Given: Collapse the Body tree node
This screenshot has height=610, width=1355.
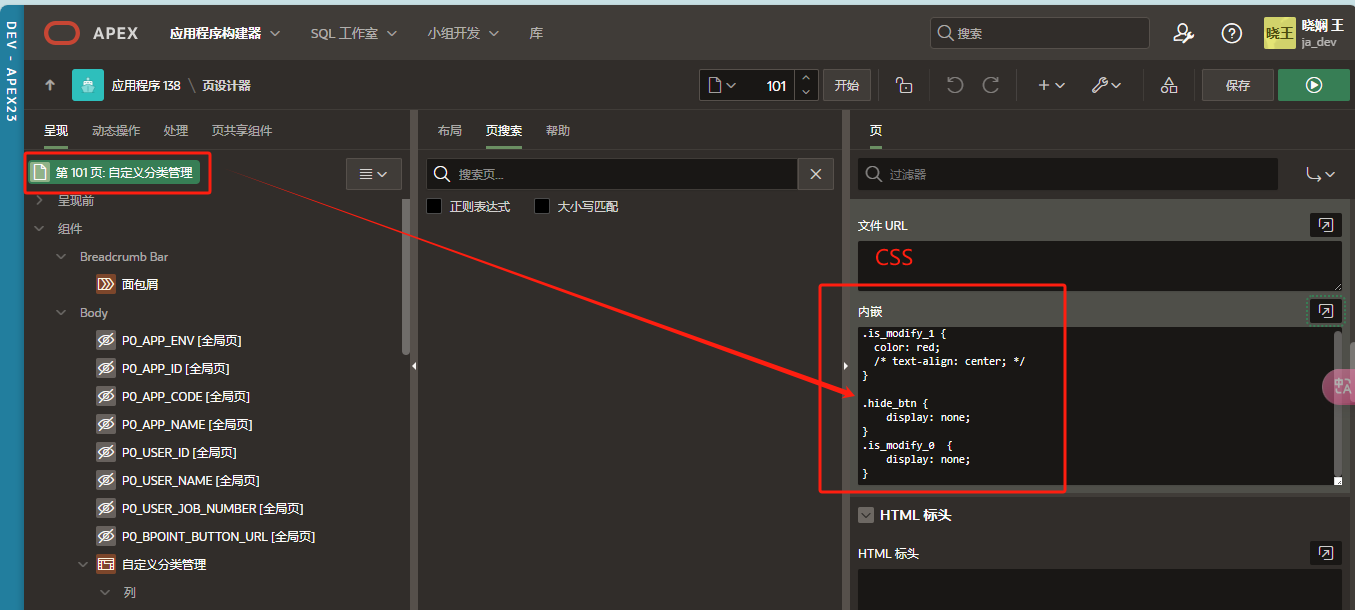Looking at the screenshot, I should (62, 312).
